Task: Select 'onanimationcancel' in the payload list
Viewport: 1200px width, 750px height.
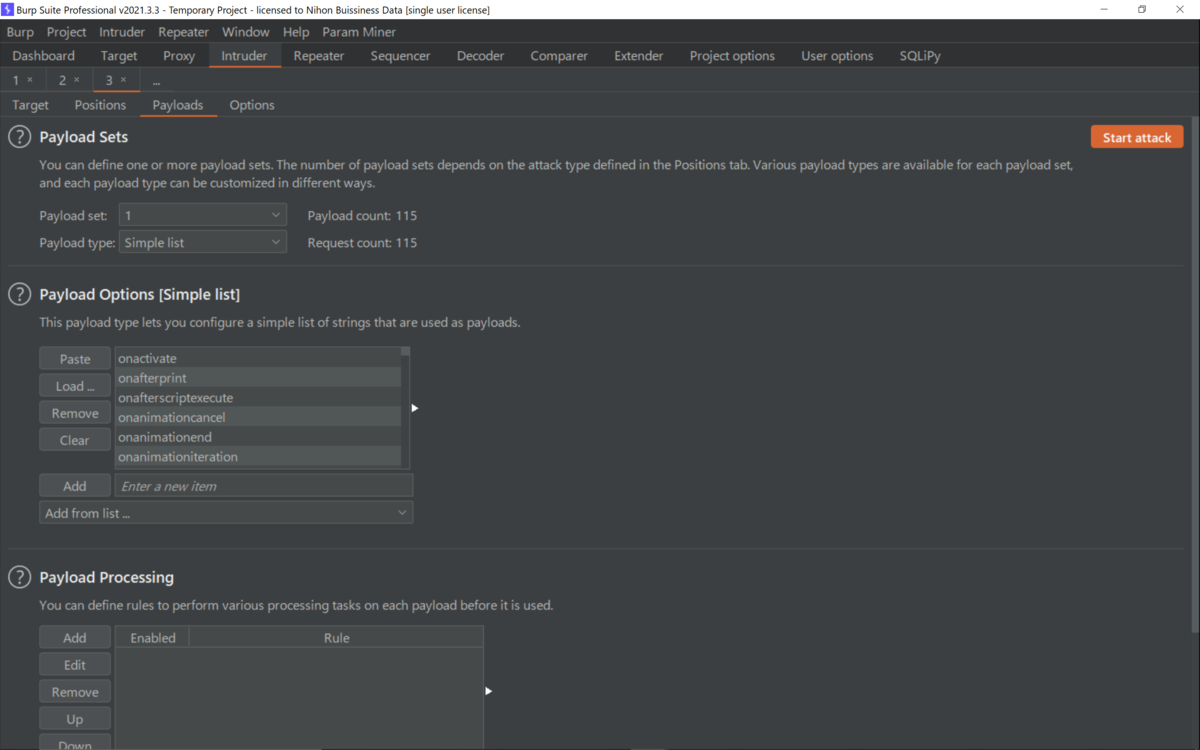Action: tap(258, 417)
